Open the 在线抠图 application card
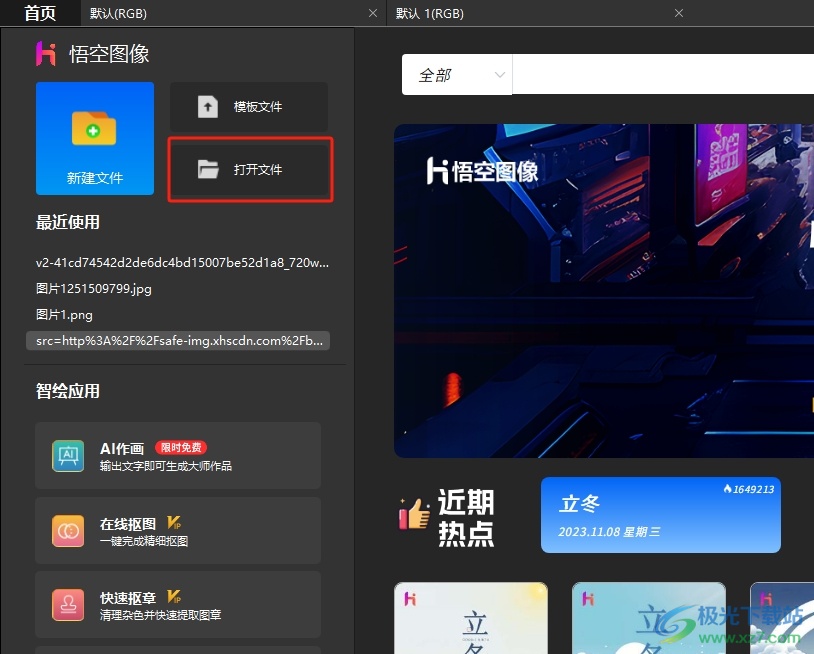This screenshot has height=654, width=814. [x=178, y=530]
